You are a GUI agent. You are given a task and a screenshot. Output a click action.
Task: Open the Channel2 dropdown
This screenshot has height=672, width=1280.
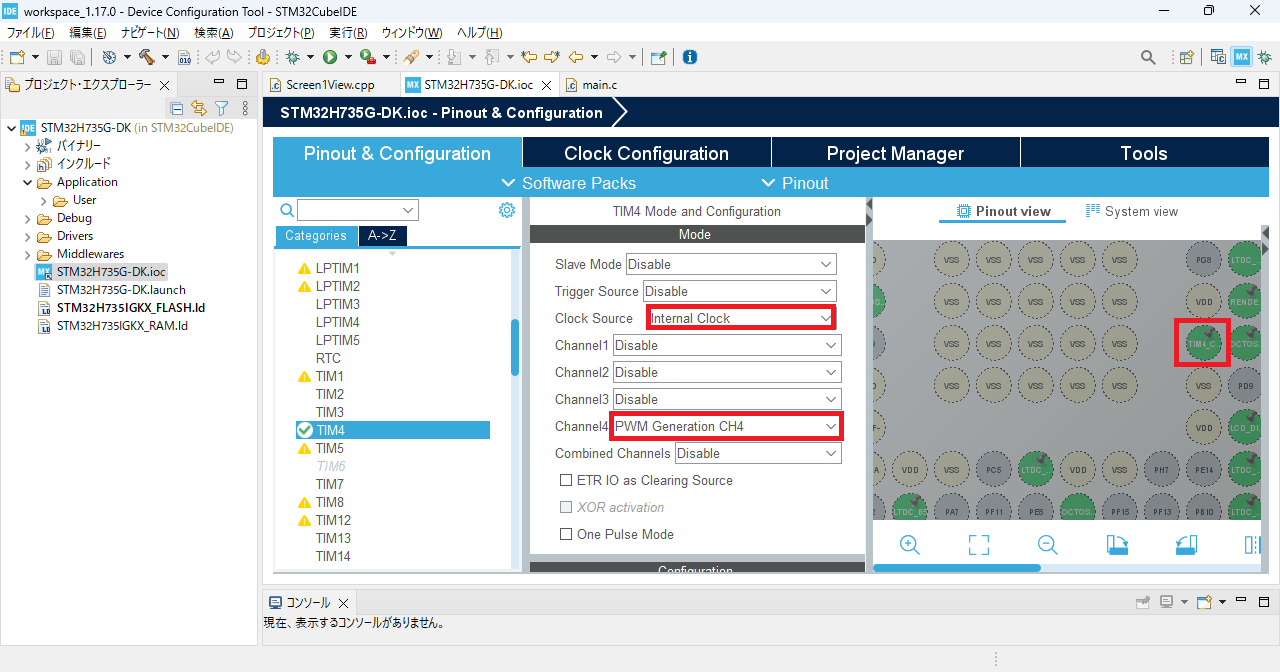727,372
